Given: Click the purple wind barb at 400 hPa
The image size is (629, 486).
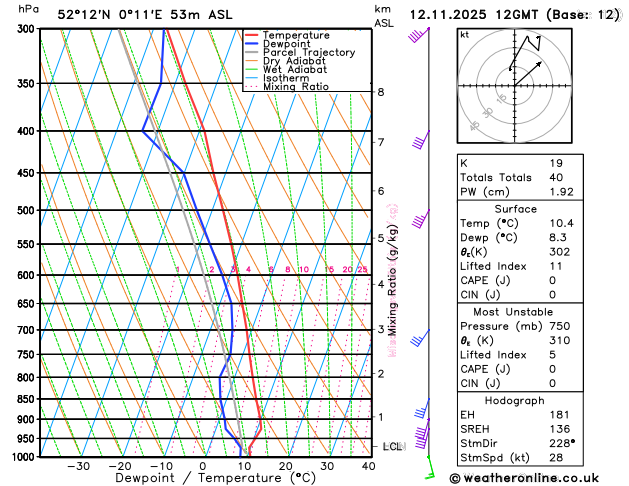Looking at the screenshot, I should tap(421, 140).
